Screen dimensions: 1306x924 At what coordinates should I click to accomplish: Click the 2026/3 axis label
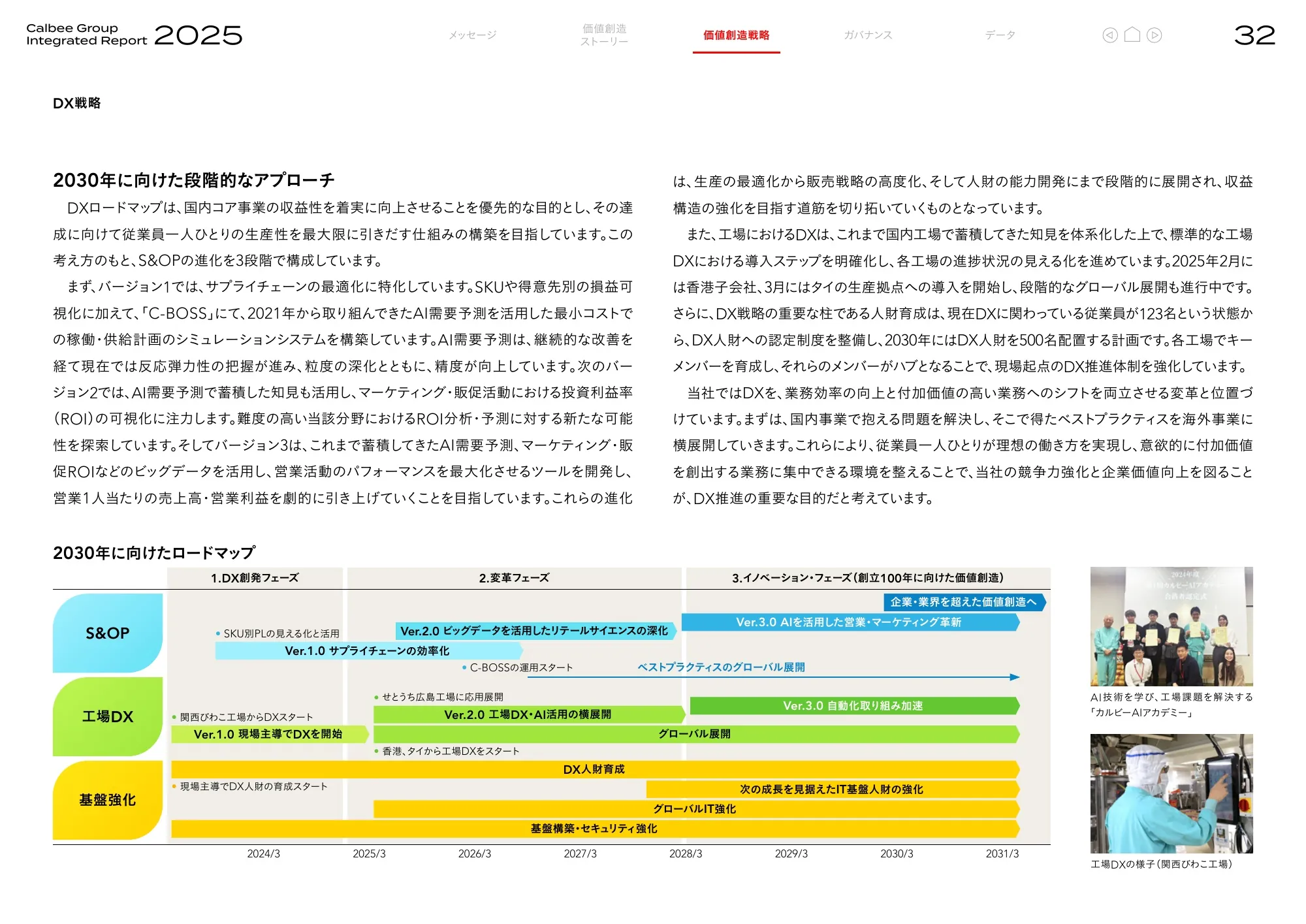click(x=475, y=853)
